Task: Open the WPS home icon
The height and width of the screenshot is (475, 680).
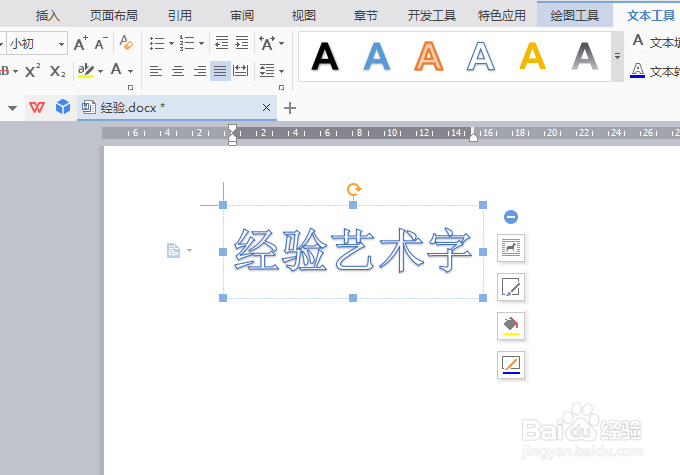Action: 37,107
